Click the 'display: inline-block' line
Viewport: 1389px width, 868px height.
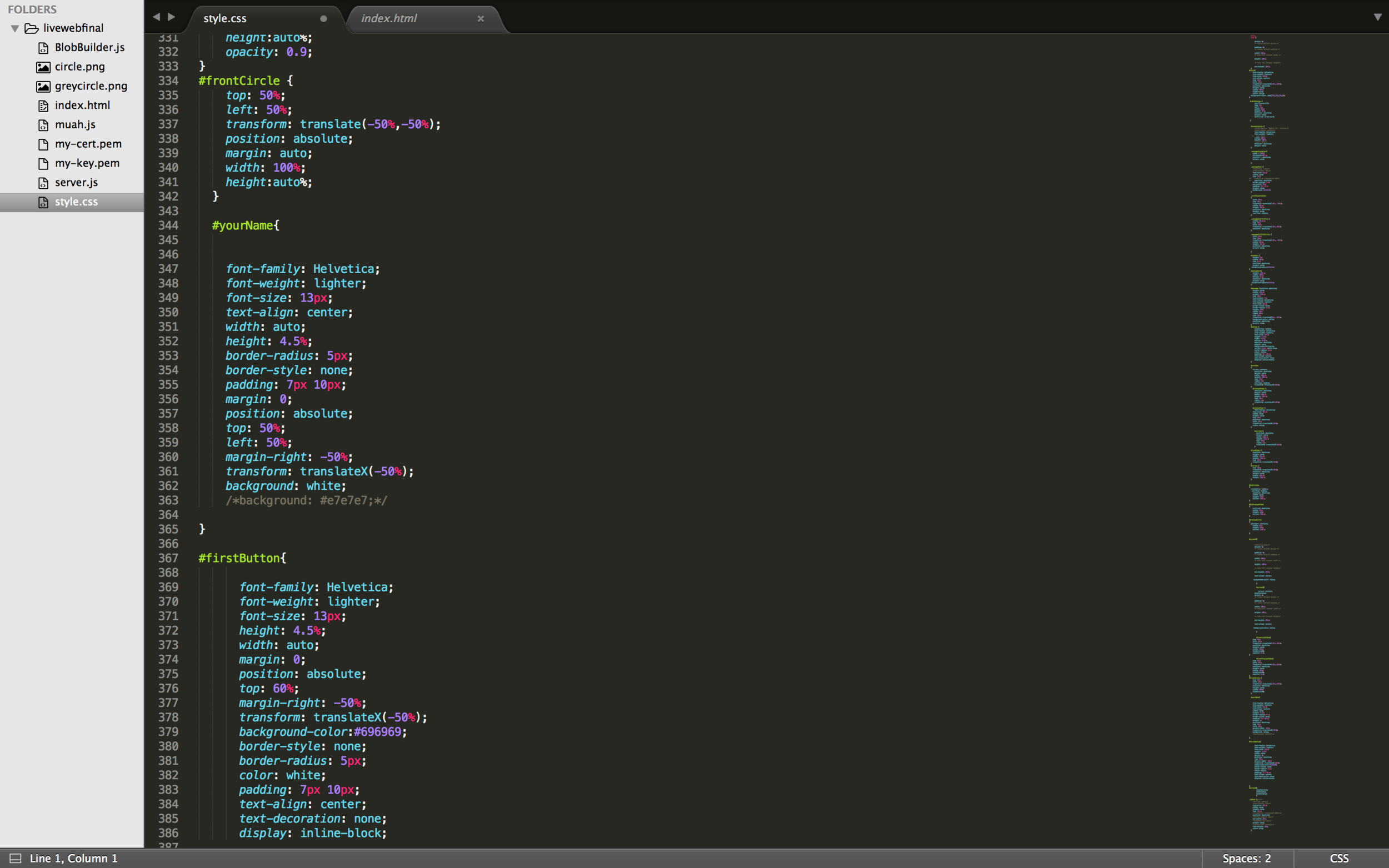tap(312, 833)
